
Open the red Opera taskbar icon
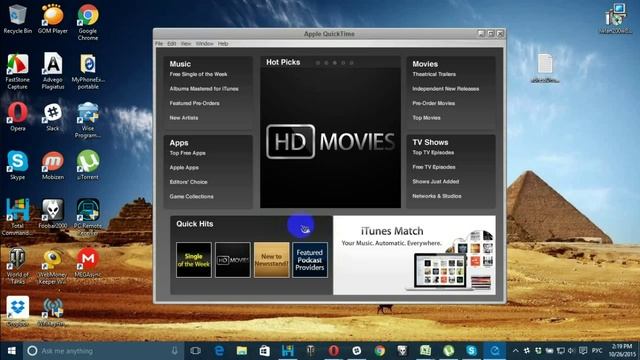[333, 351]
